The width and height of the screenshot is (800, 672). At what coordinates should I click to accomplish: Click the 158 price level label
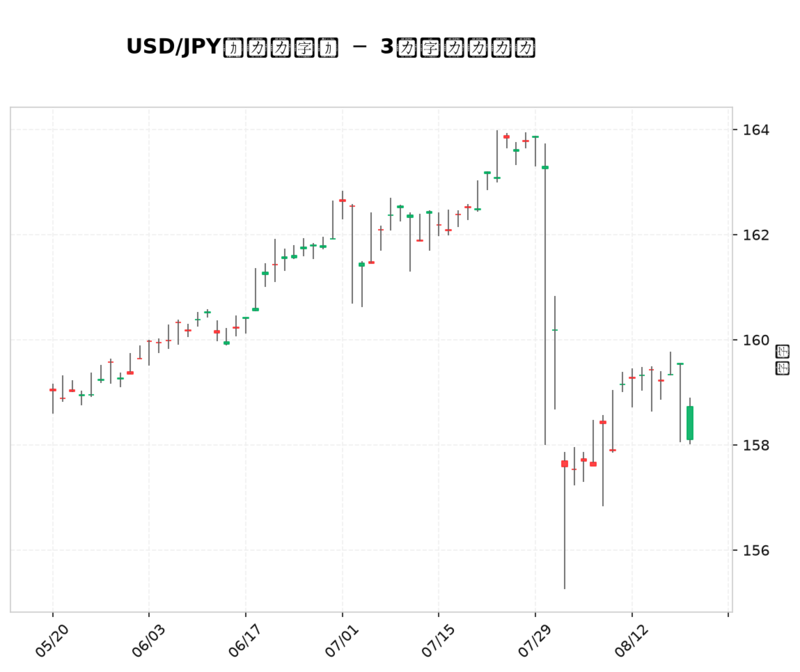(756, 445)
